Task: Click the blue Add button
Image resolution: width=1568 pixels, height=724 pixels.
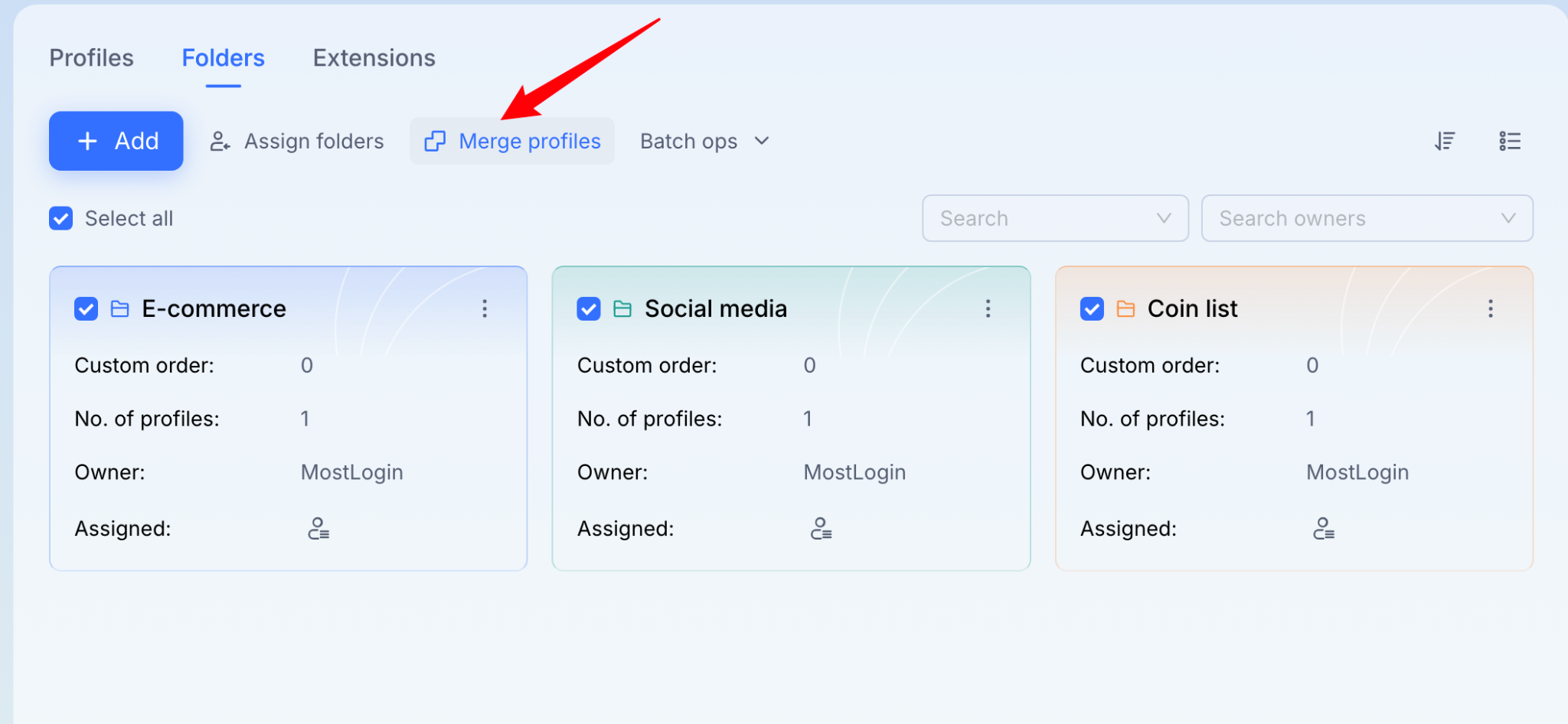Action: click(x=116, y=141)
